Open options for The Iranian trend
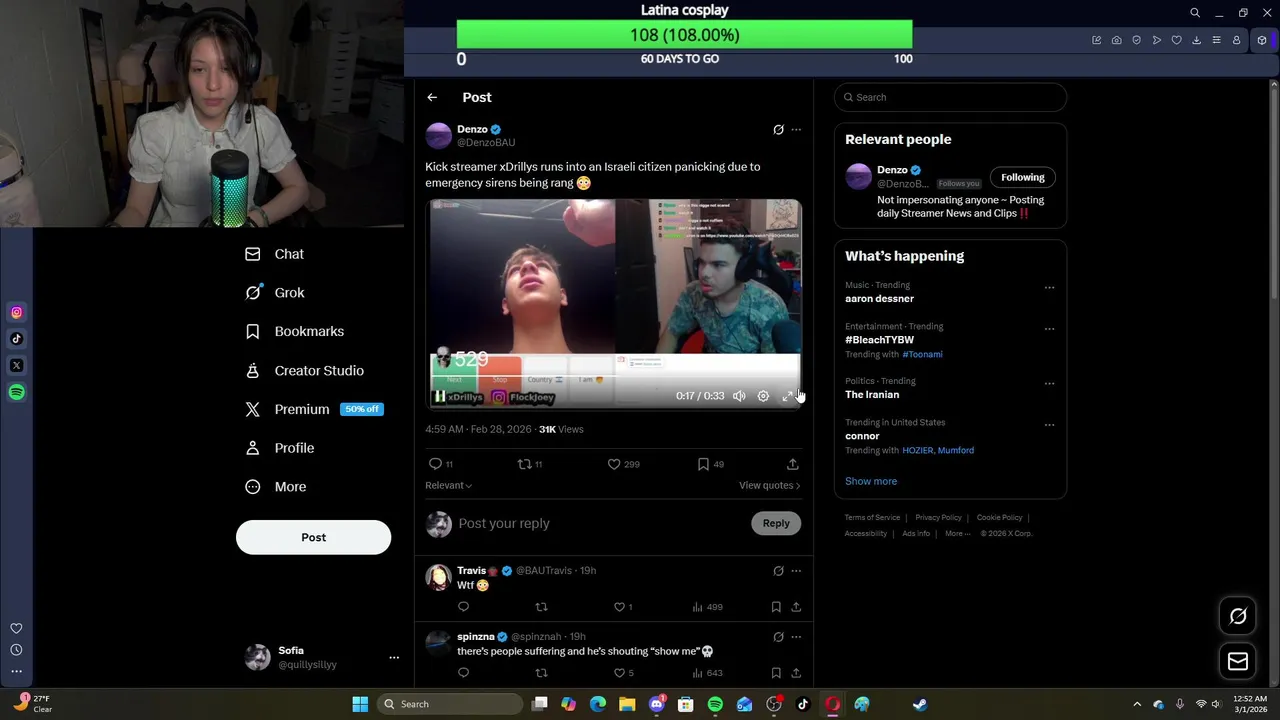Image resolution: width=1280 pixels, height=720 pixels. 1049,383
